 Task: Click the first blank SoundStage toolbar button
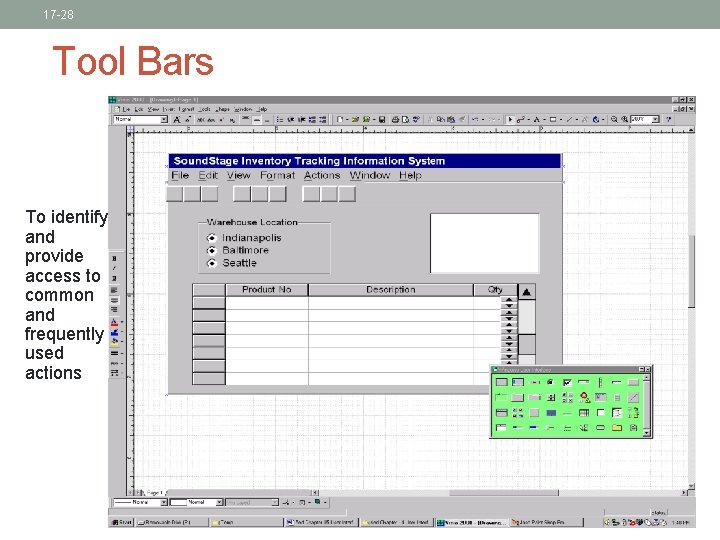175,194
